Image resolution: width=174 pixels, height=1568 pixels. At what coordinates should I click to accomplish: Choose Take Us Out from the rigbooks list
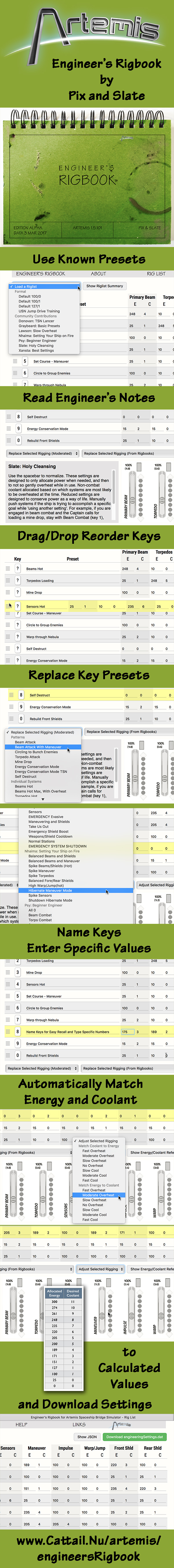click(x=39, y=826)
